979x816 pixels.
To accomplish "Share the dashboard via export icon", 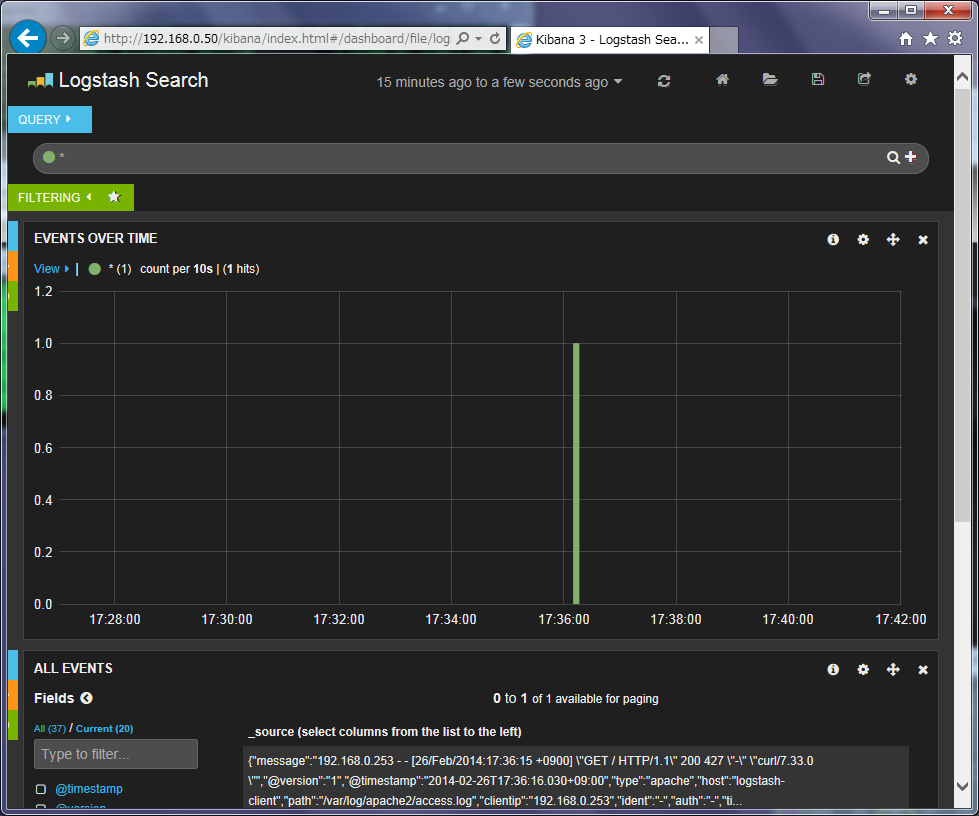I will (864, 79).
